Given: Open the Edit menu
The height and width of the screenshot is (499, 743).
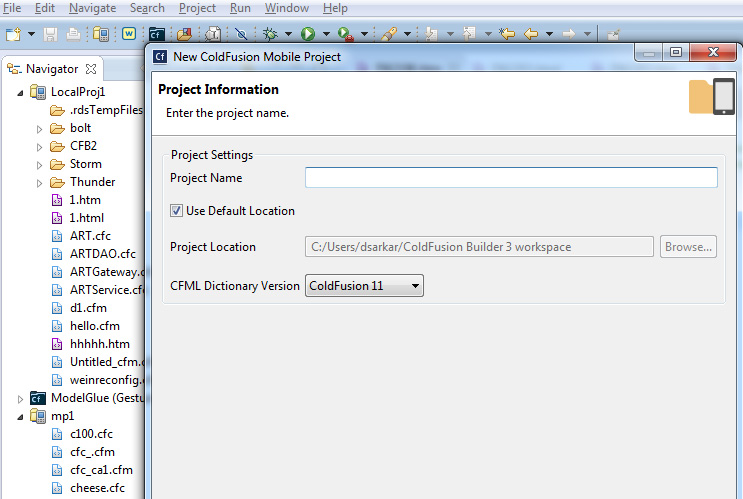Looking at the screenshot, I should pos(45,8).
